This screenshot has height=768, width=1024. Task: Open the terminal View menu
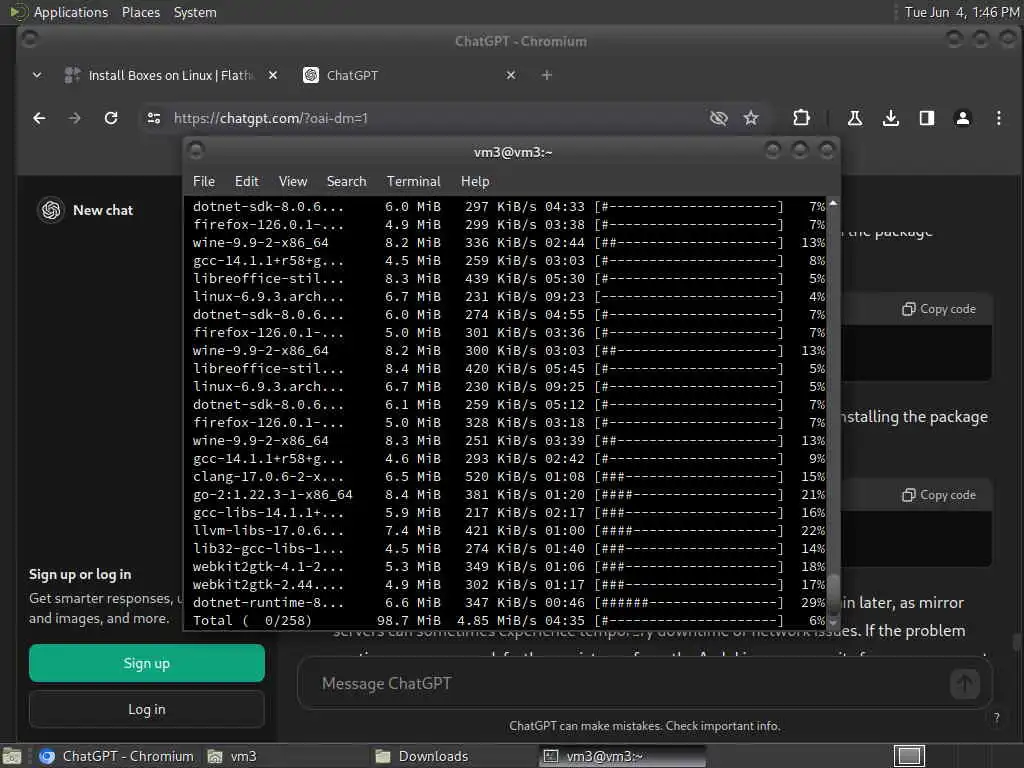coord(293,182)
